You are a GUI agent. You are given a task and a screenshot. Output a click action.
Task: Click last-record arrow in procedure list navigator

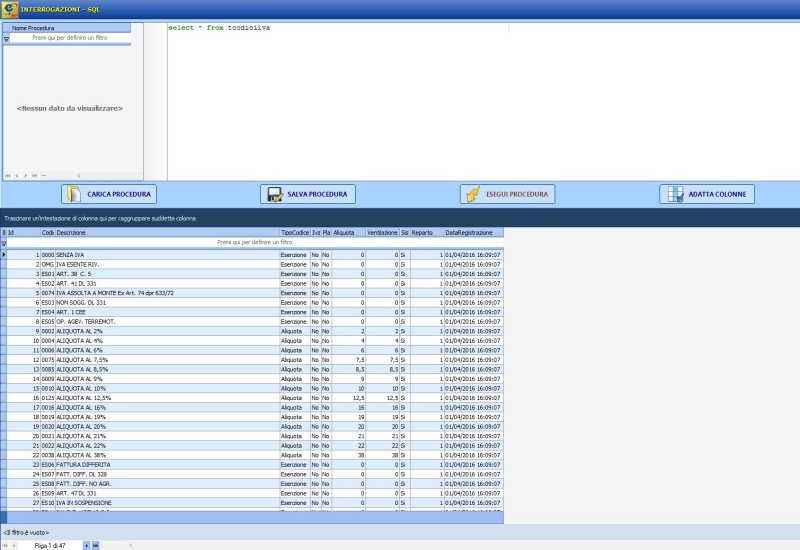click(34, 176)
